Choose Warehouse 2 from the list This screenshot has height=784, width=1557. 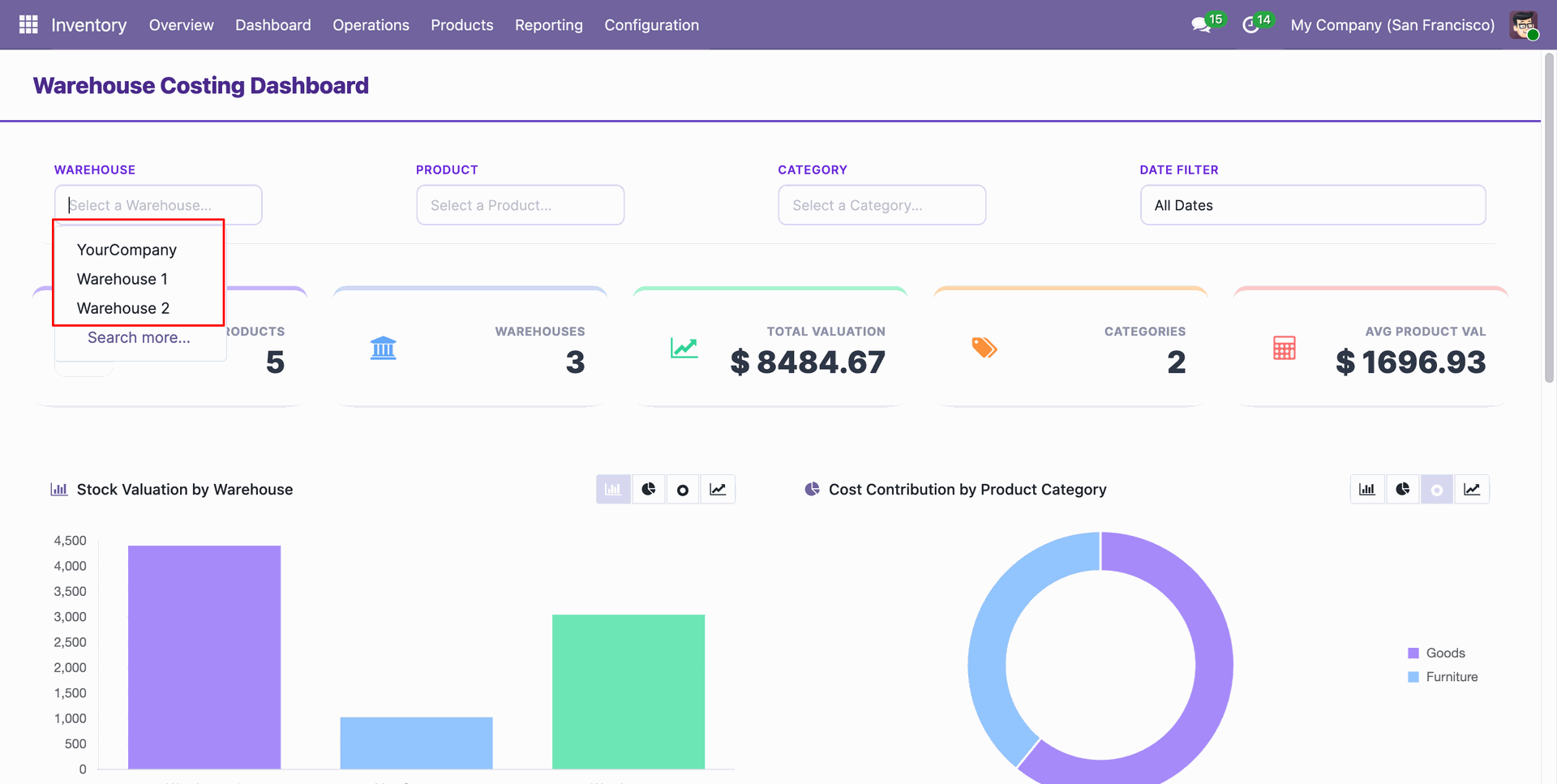123,308
